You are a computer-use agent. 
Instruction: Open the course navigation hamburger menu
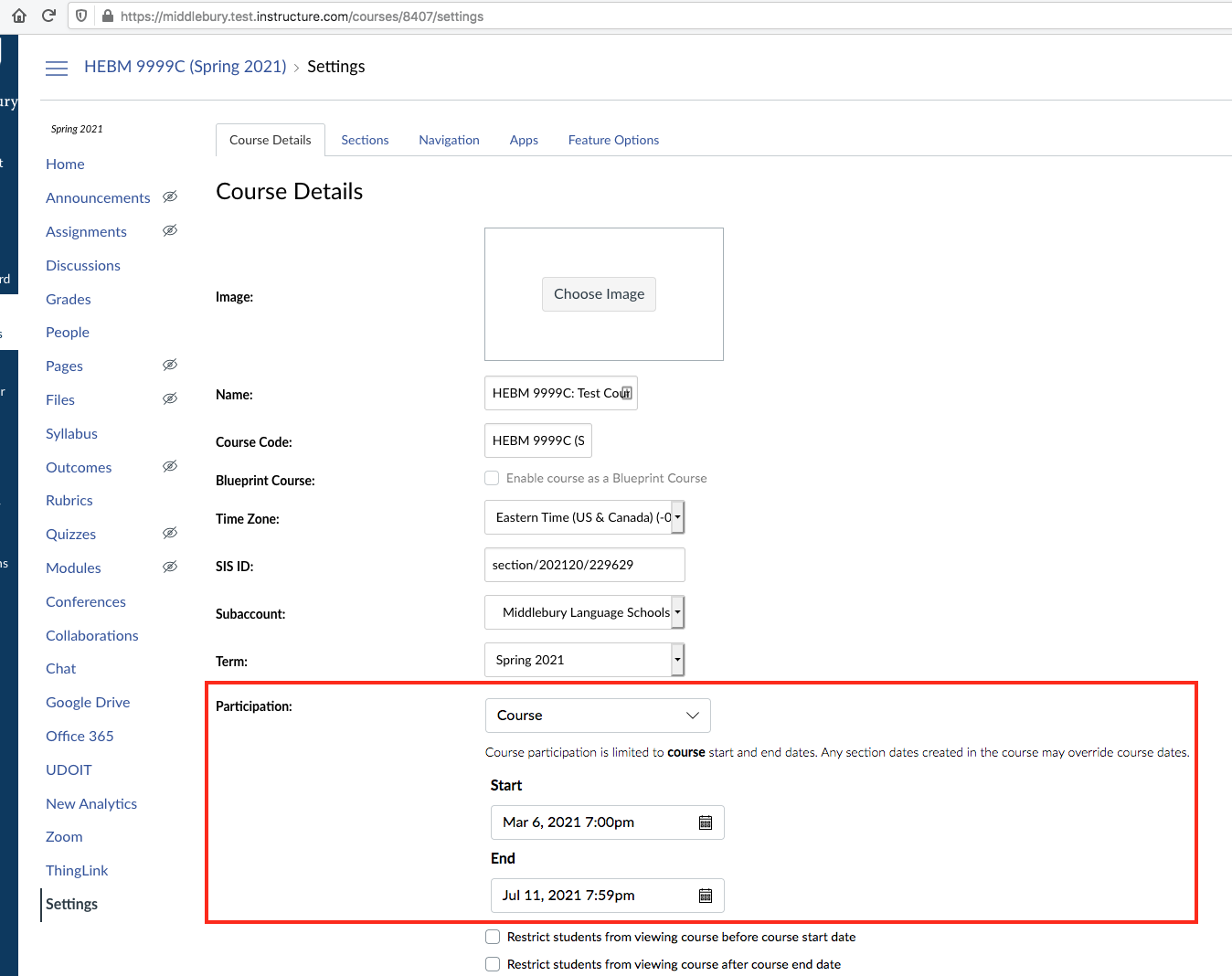[x=57, y=68]
